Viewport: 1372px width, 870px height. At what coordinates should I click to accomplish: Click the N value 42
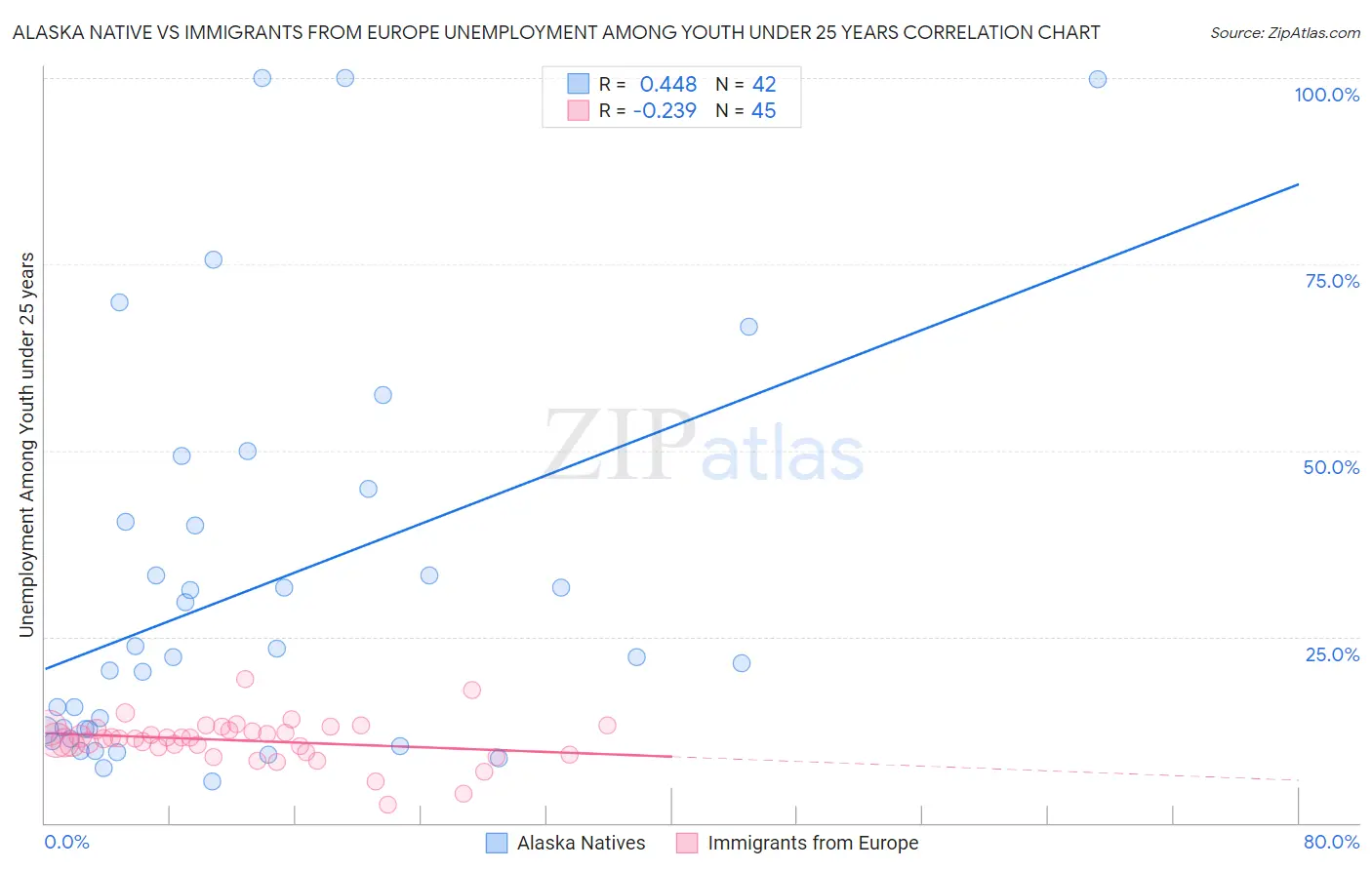764,84
